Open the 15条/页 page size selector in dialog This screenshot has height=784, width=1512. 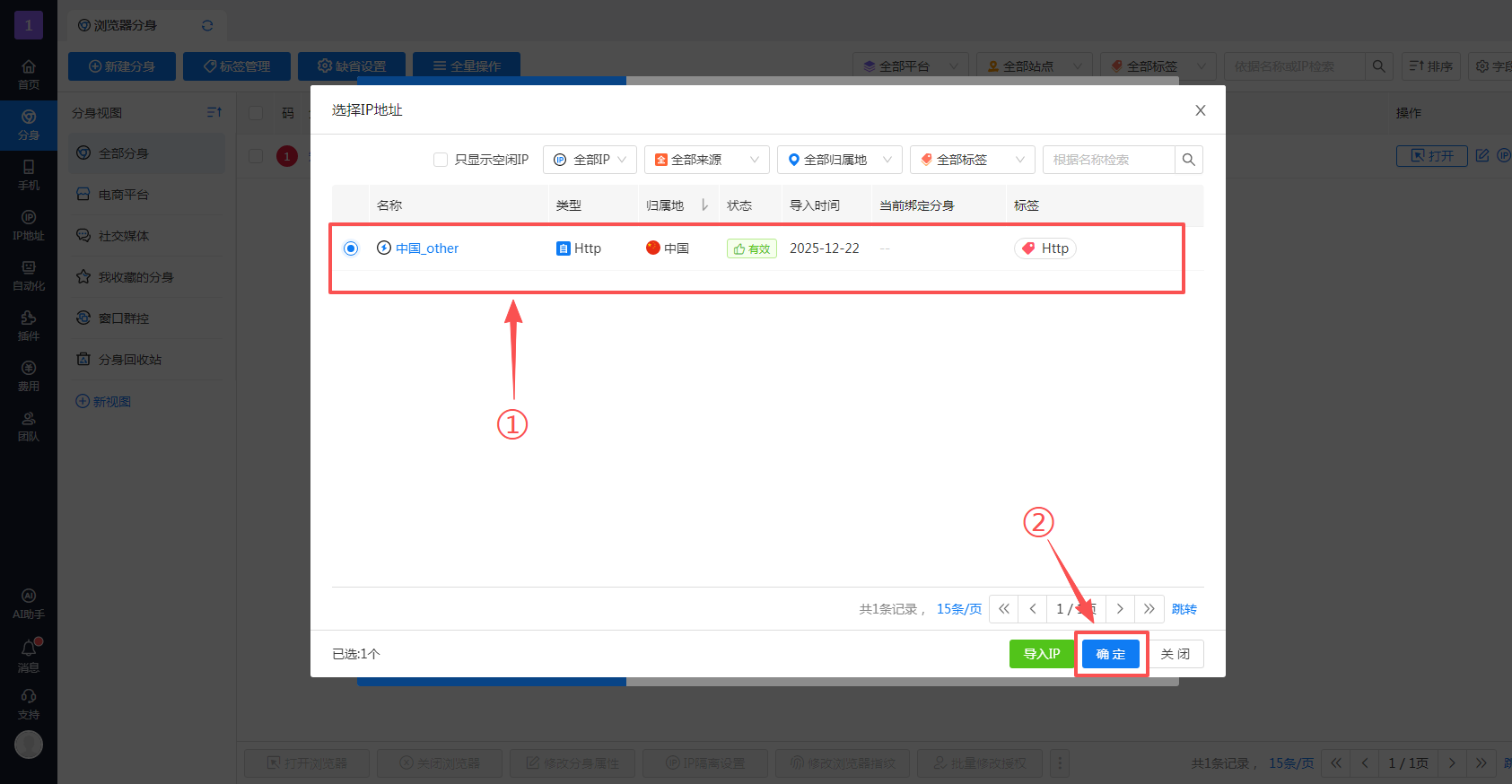tap(959, 609)
